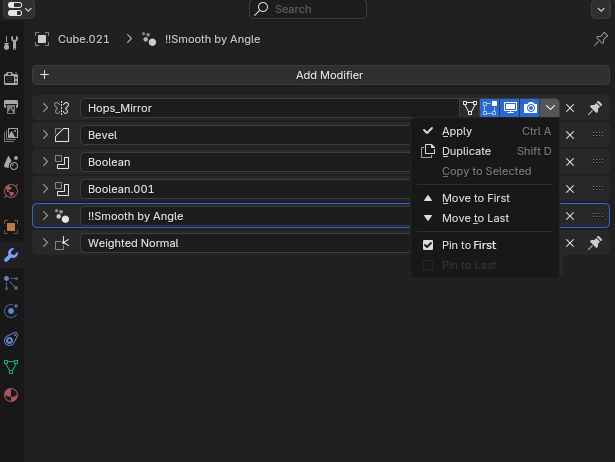
Task: Open the Object properties tab
Action: tap(11, 227)
